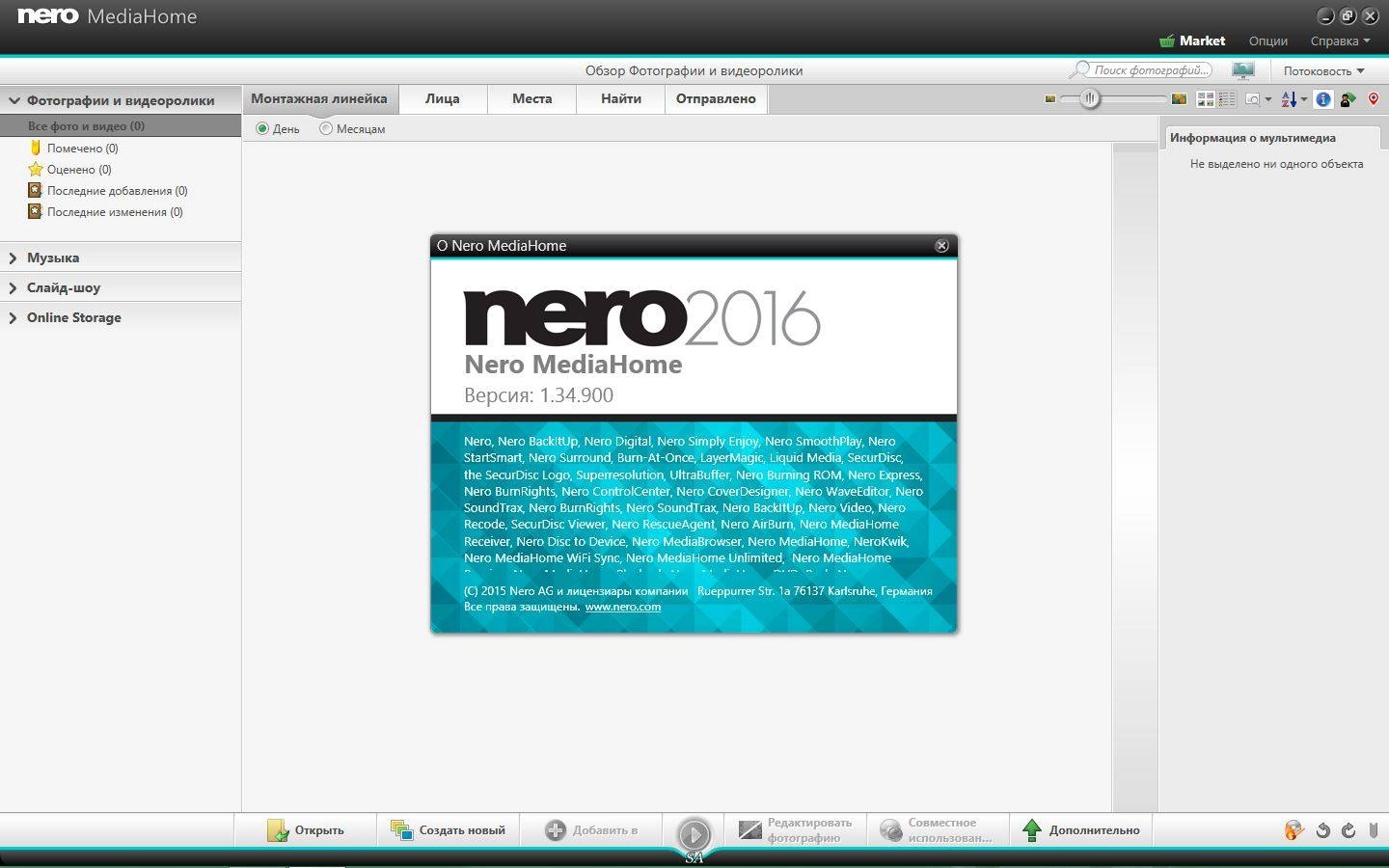Toggle the blue info panel icon
The height and width of the screenshot is (868, 1389).
click(x=1323, y=98)
